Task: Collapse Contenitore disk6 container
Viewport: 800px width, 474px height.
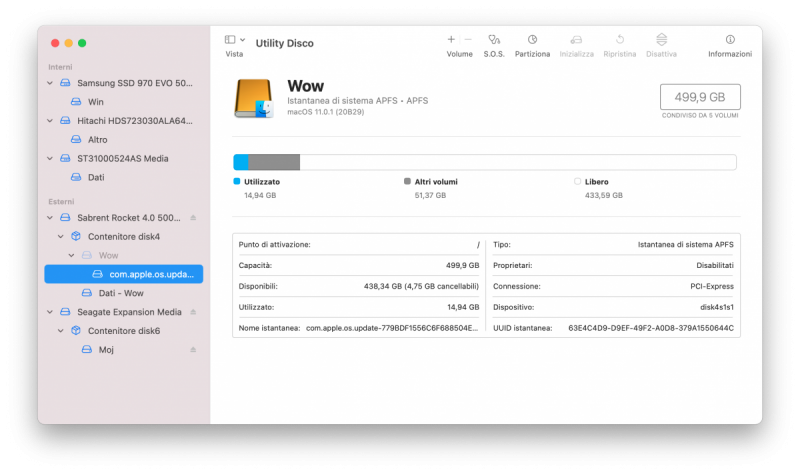Action: 61,331
